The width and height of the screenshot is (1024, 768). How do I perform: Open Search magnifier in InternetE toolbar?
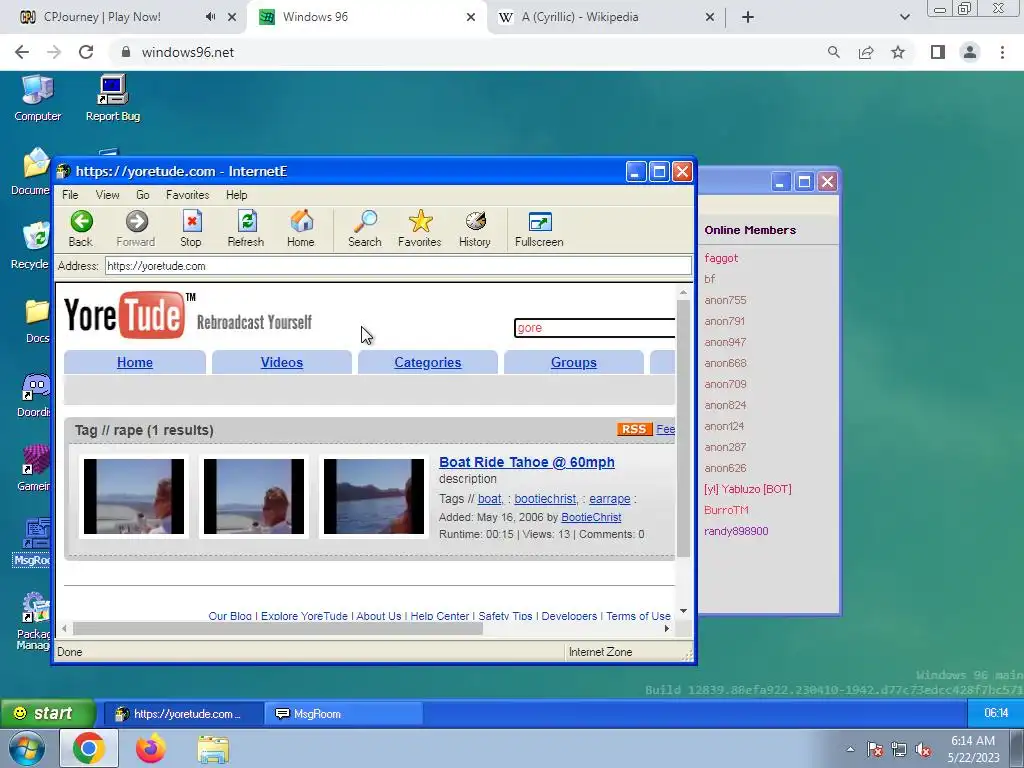coord(364,229)
